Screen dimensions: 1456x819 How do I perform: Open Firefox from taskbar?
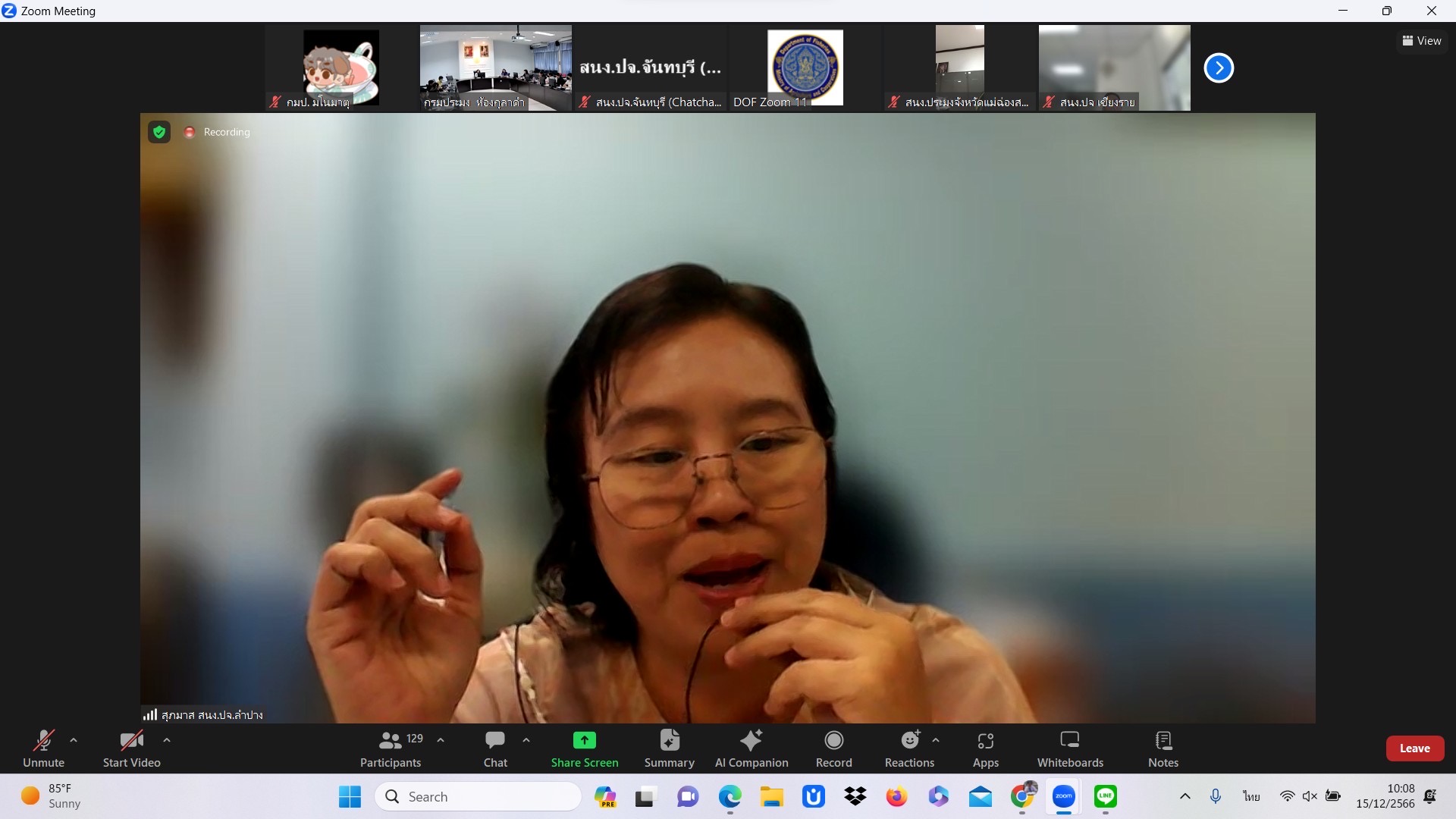(x=897, y=796)
